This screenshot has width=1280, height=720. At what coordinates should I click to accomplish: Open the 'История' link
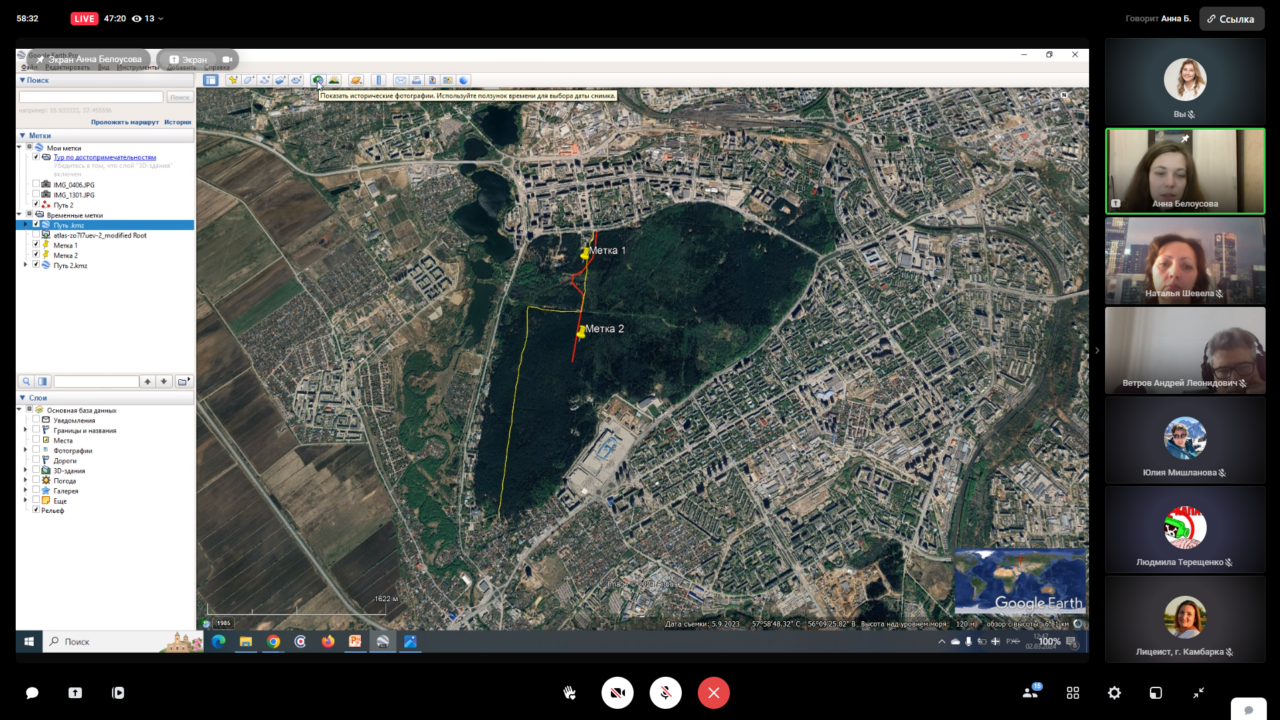(178, 122)
